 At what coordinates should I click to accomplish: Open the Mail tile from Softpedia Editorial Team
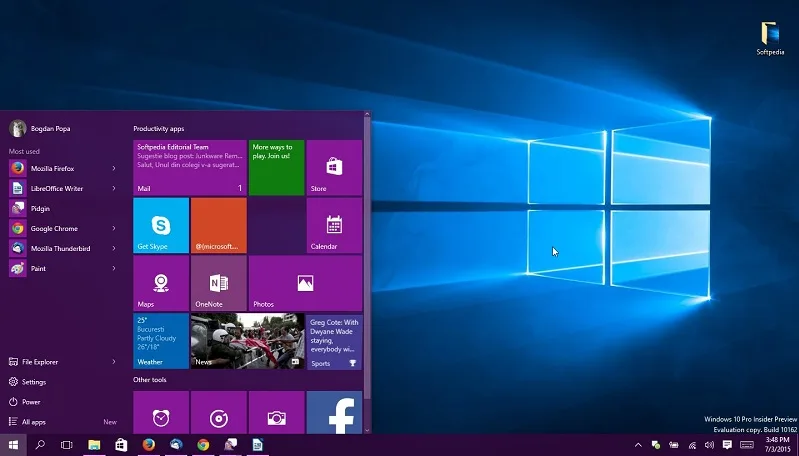click(190, 168)
